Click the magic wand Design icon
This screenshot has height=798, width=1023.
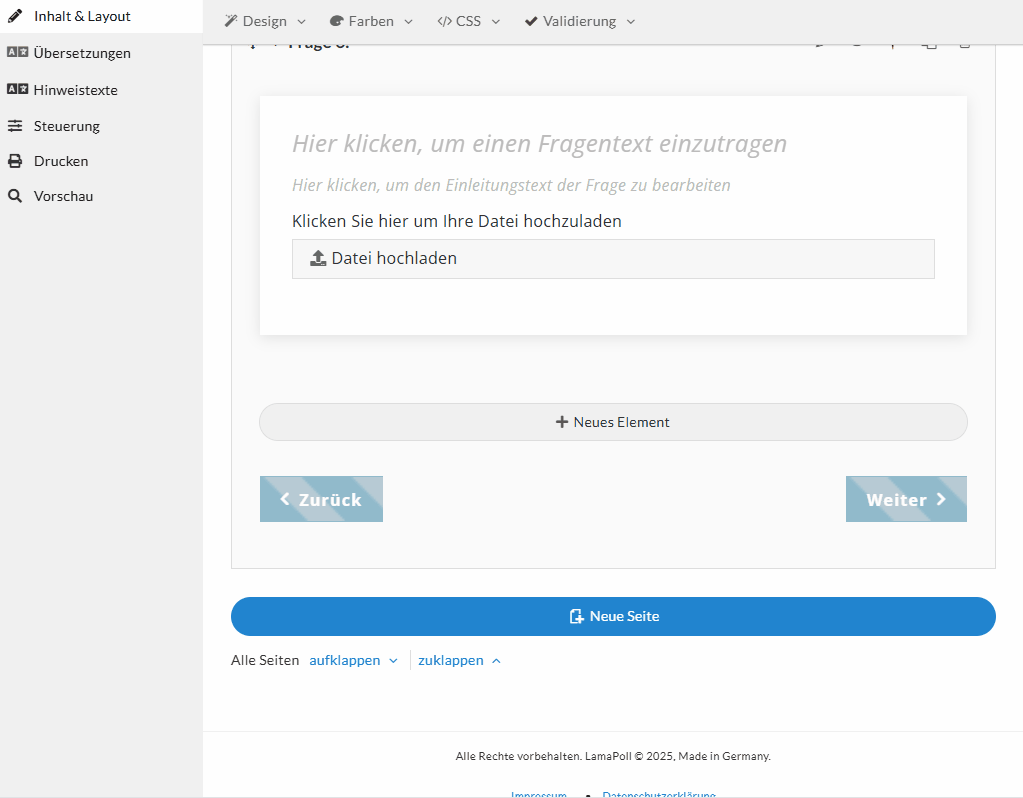point(230,21)
